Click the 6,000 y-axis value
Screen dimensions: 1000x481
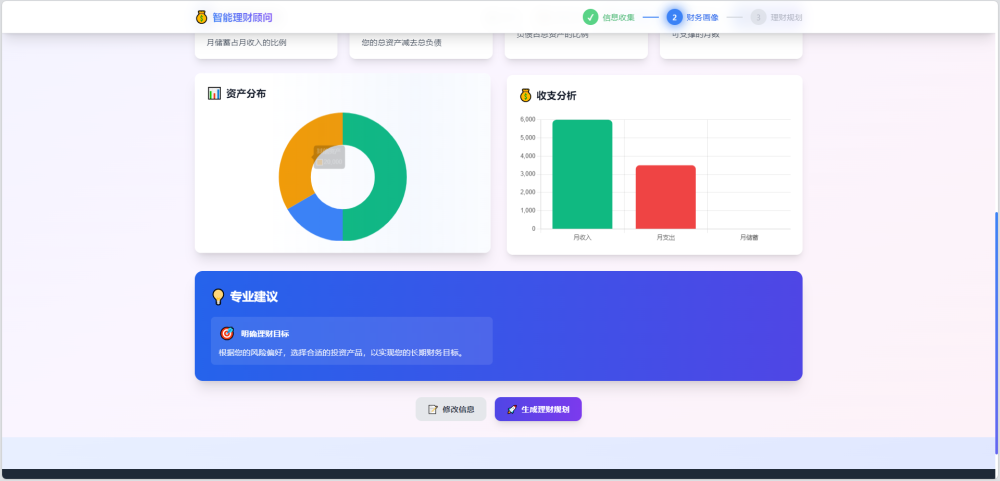(527, 119)
